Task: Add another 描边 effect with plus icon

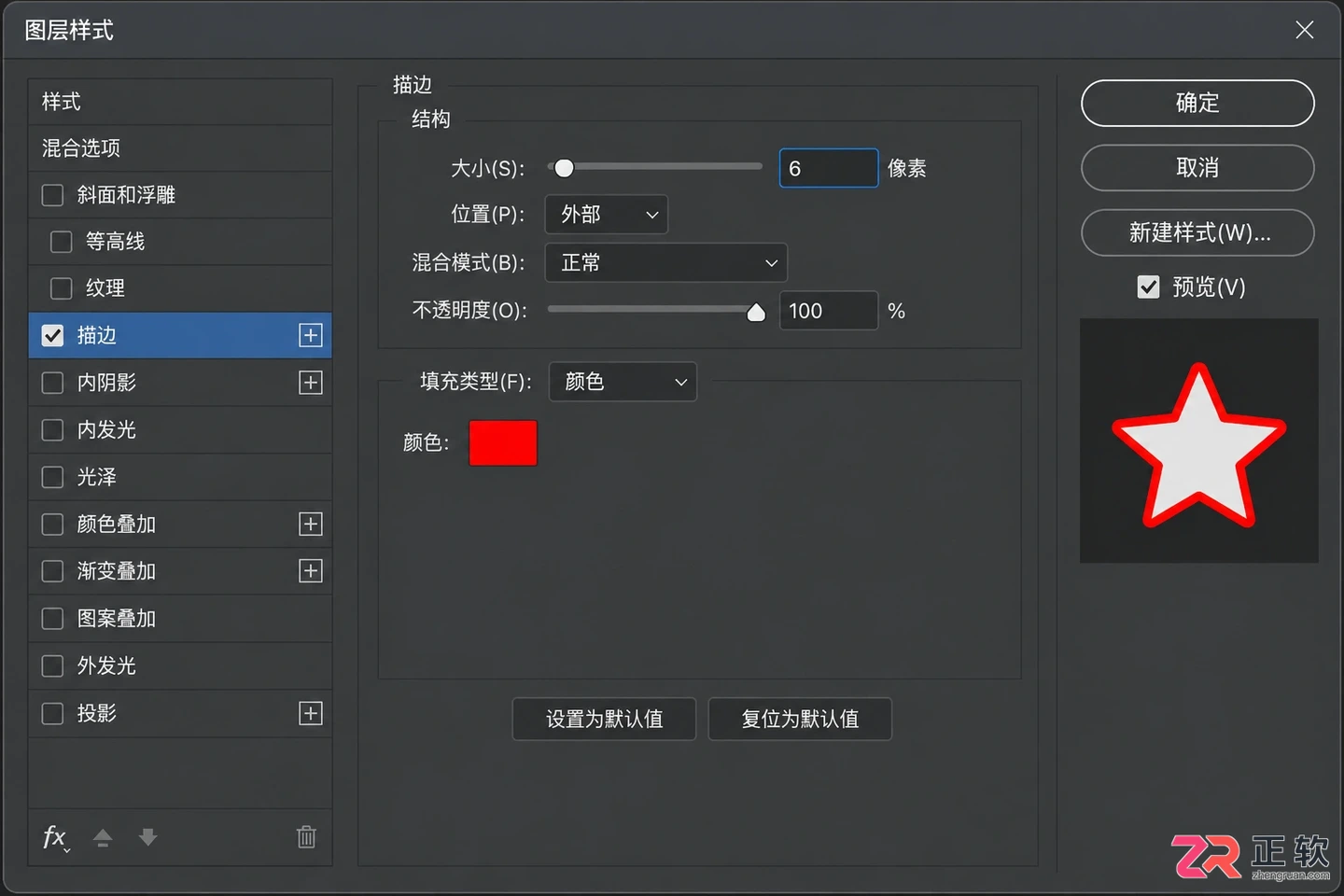Action: point(311,335)
